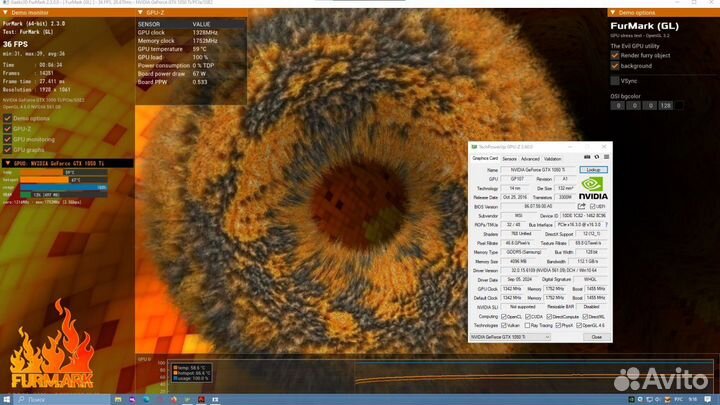Click the Windows taskbar search box
The height and width of the screenshot is (405, 720).
[x=62, y=399]
